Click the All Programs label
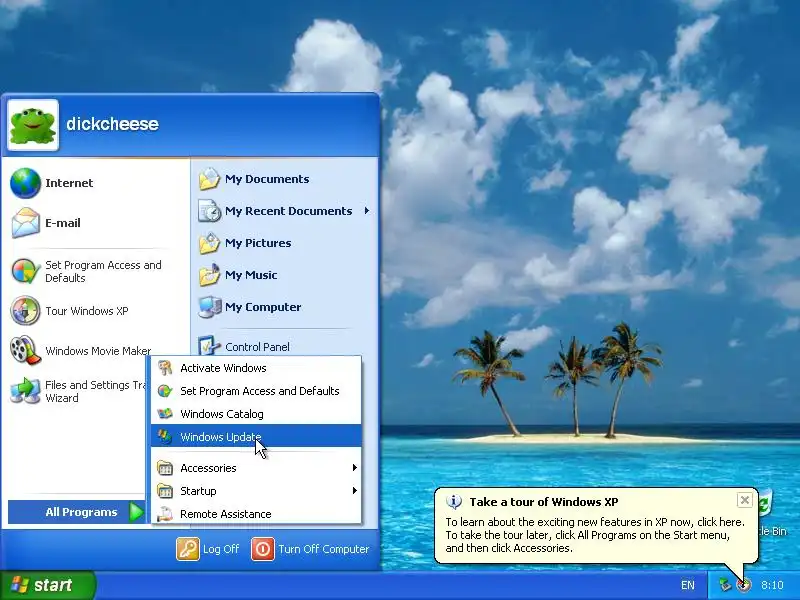 (x=81, y=512)
